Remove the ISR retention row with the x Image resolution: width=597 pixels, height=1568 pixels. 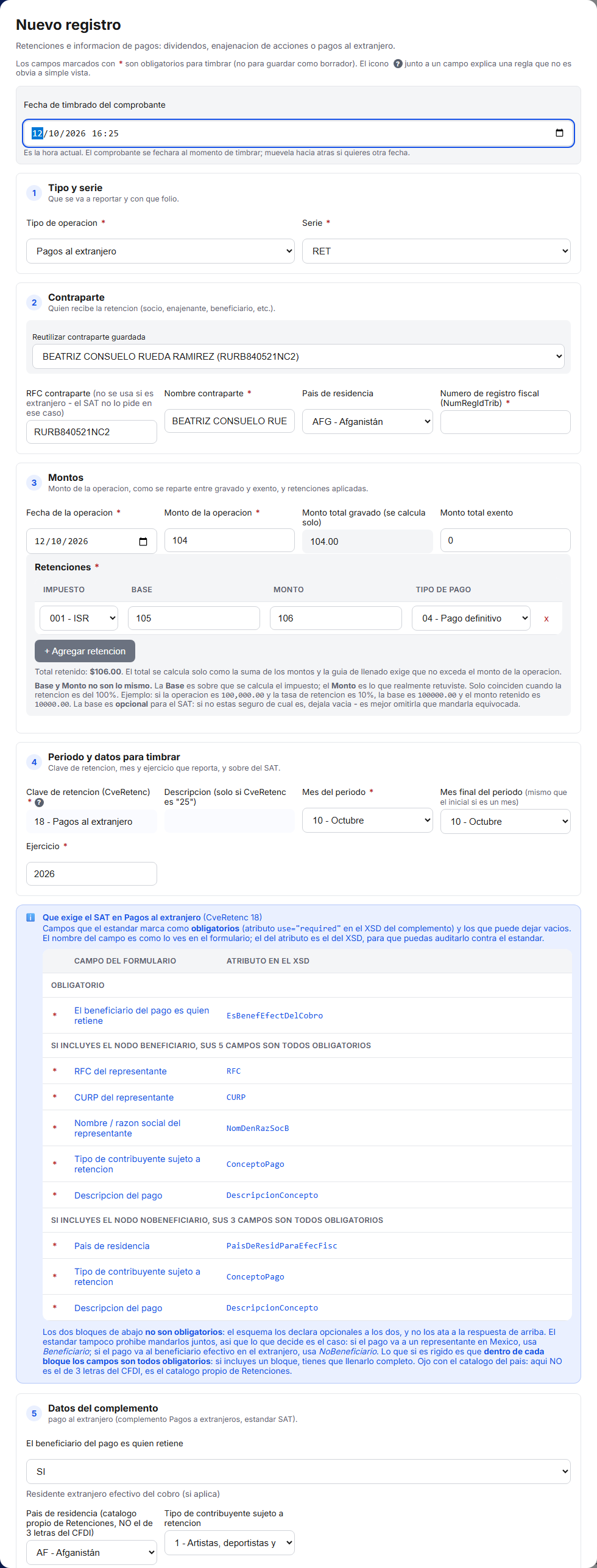(546, 618)
